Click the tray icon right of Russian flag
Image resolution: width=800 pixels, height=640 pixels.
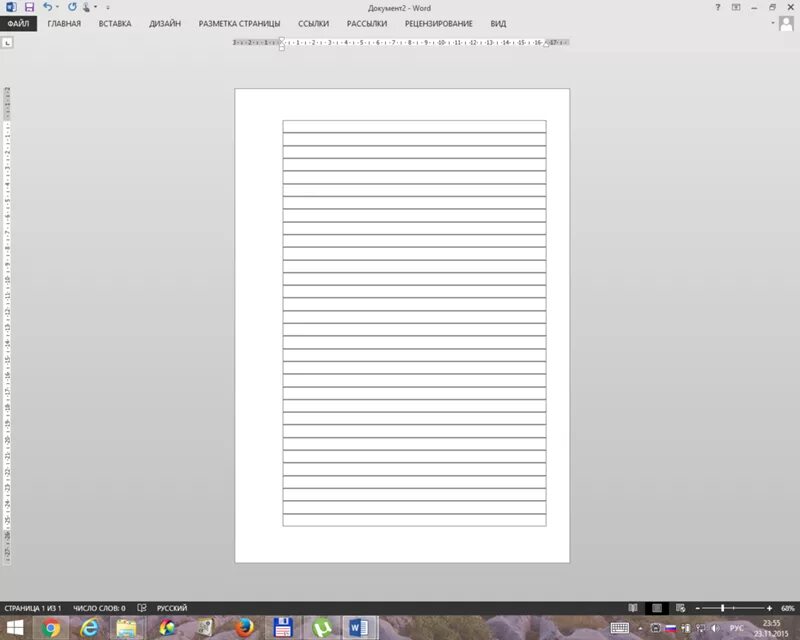point(686,628)
